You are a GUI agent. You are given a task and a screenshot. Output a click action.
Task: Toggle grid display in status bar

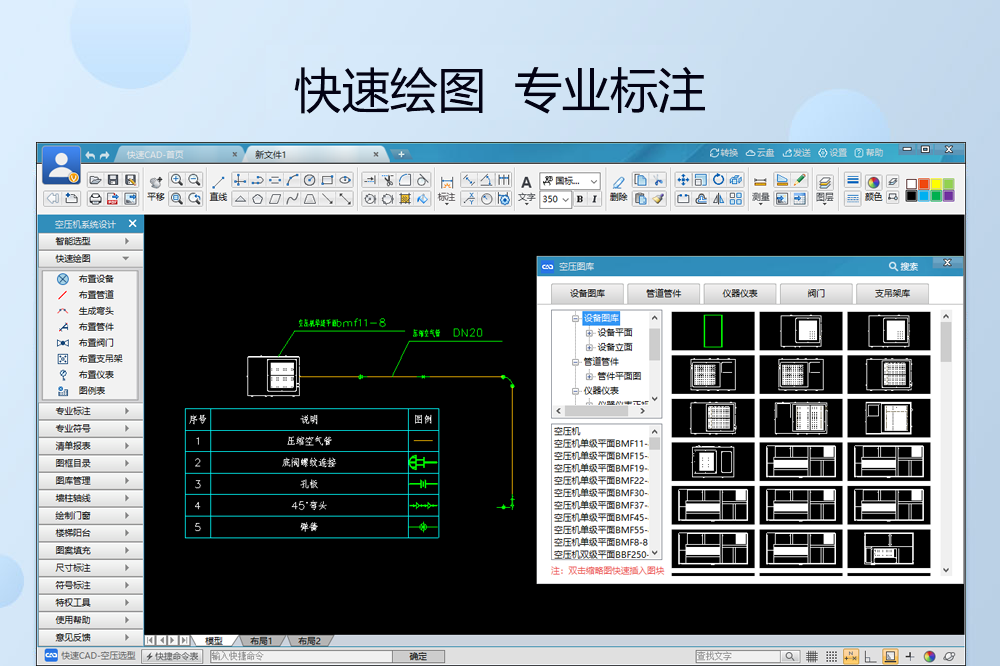812,656
